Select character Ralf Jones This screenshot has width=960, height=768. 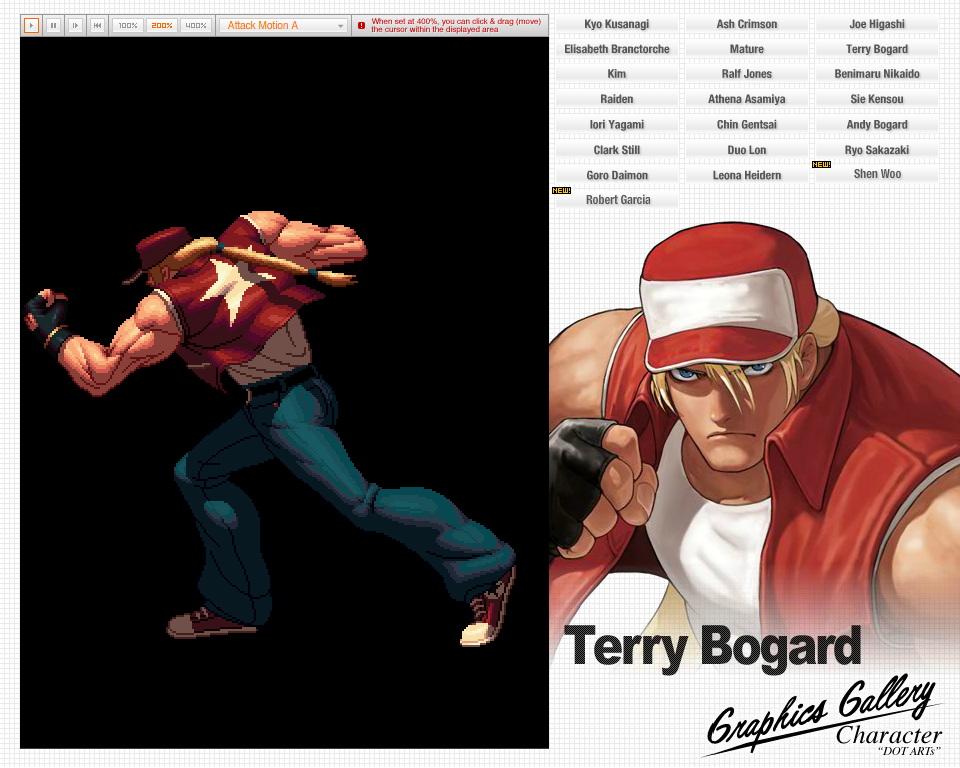click(746, 73)
